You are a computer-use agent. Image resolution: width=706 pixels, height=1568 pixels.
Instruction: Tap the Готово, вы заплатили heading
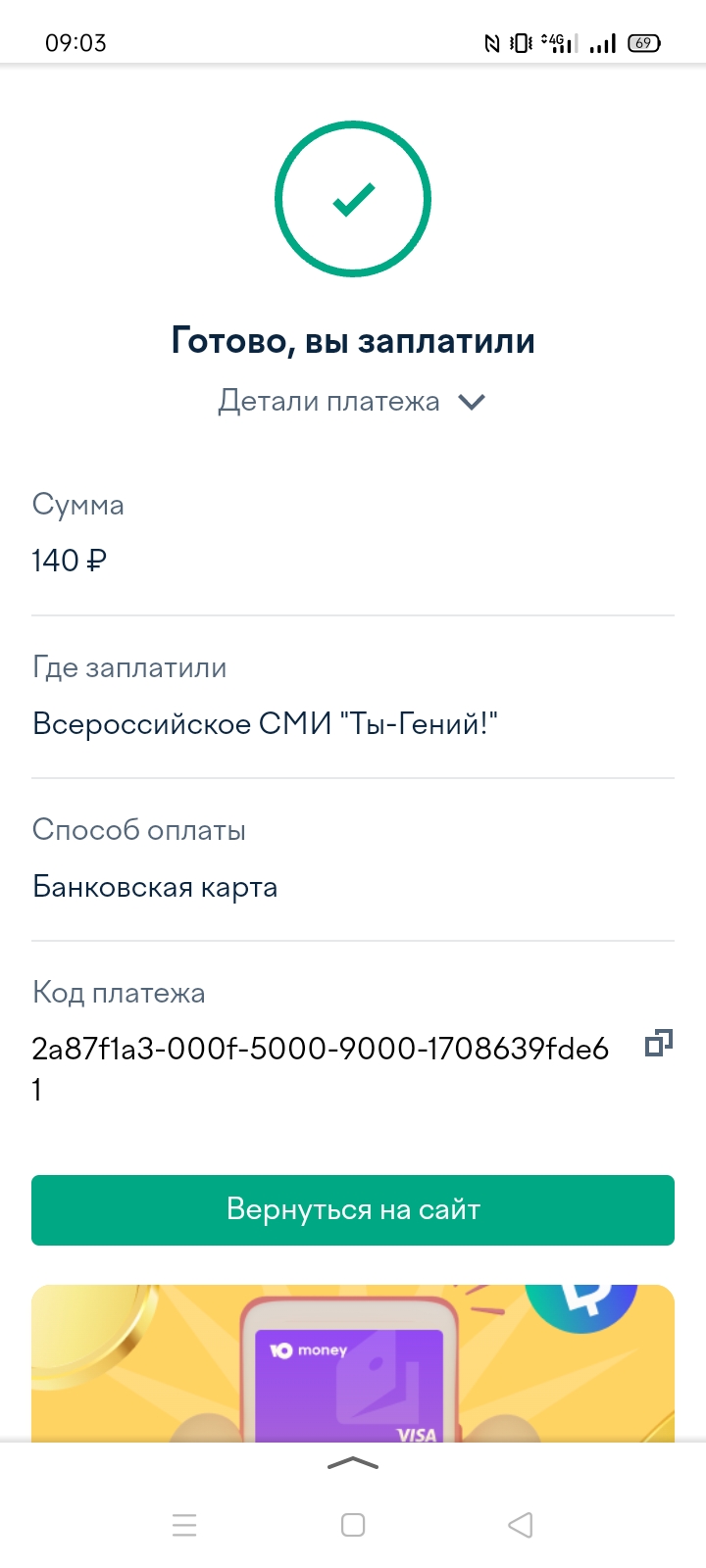[x=353, y=341]
